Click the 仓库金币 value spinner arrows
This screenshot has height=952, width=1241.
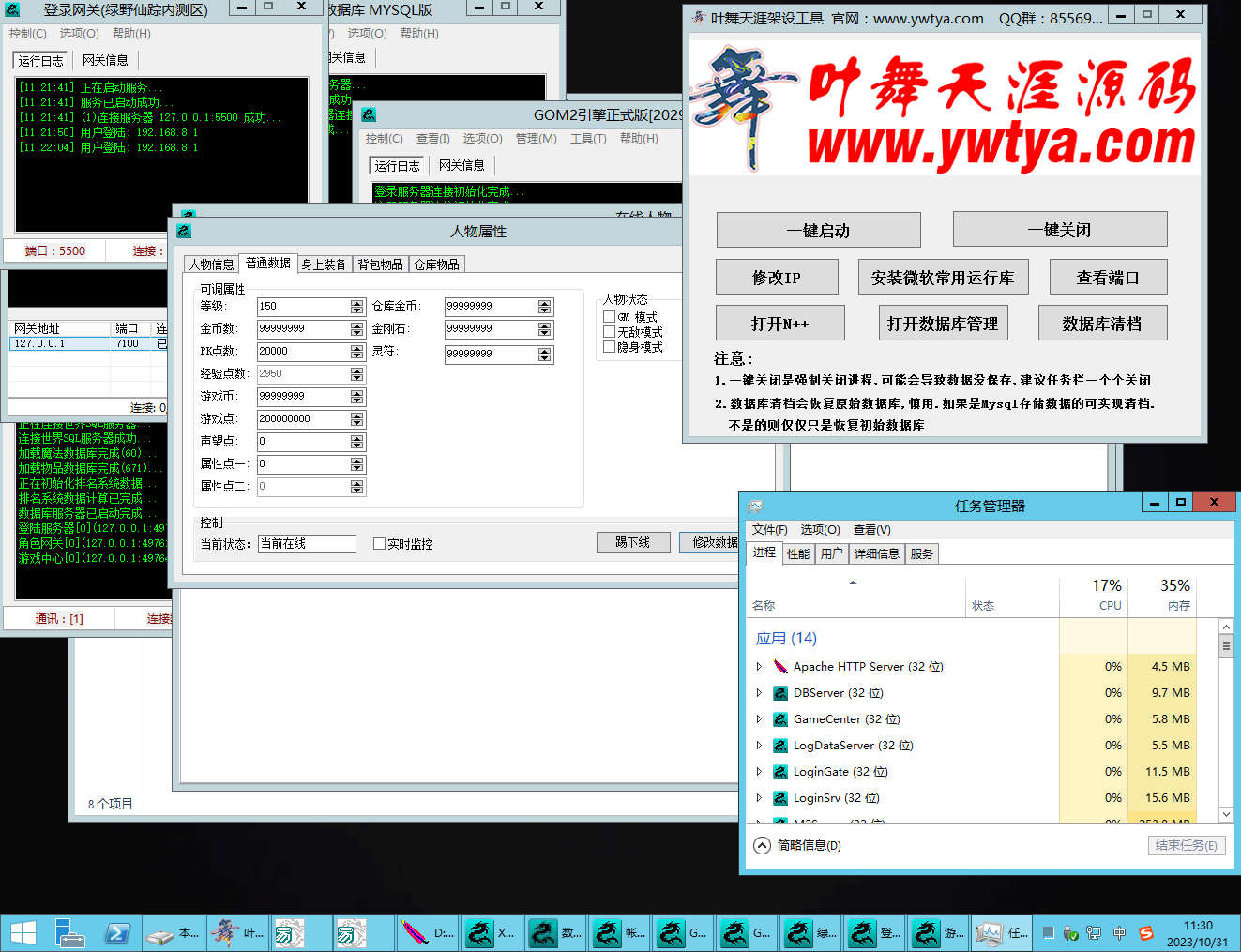(545, 307)
